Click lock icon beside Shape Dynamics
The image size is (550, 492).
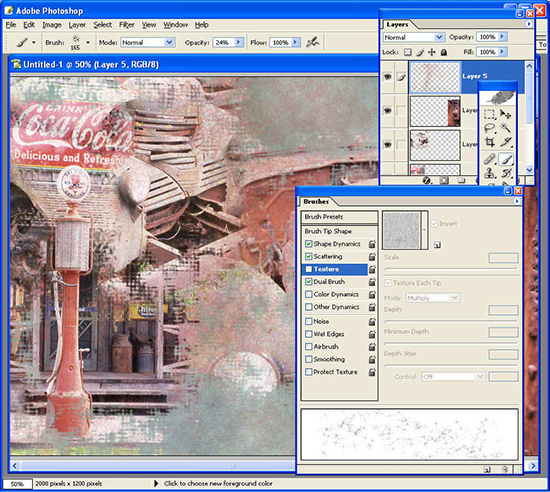coord(372,244)
